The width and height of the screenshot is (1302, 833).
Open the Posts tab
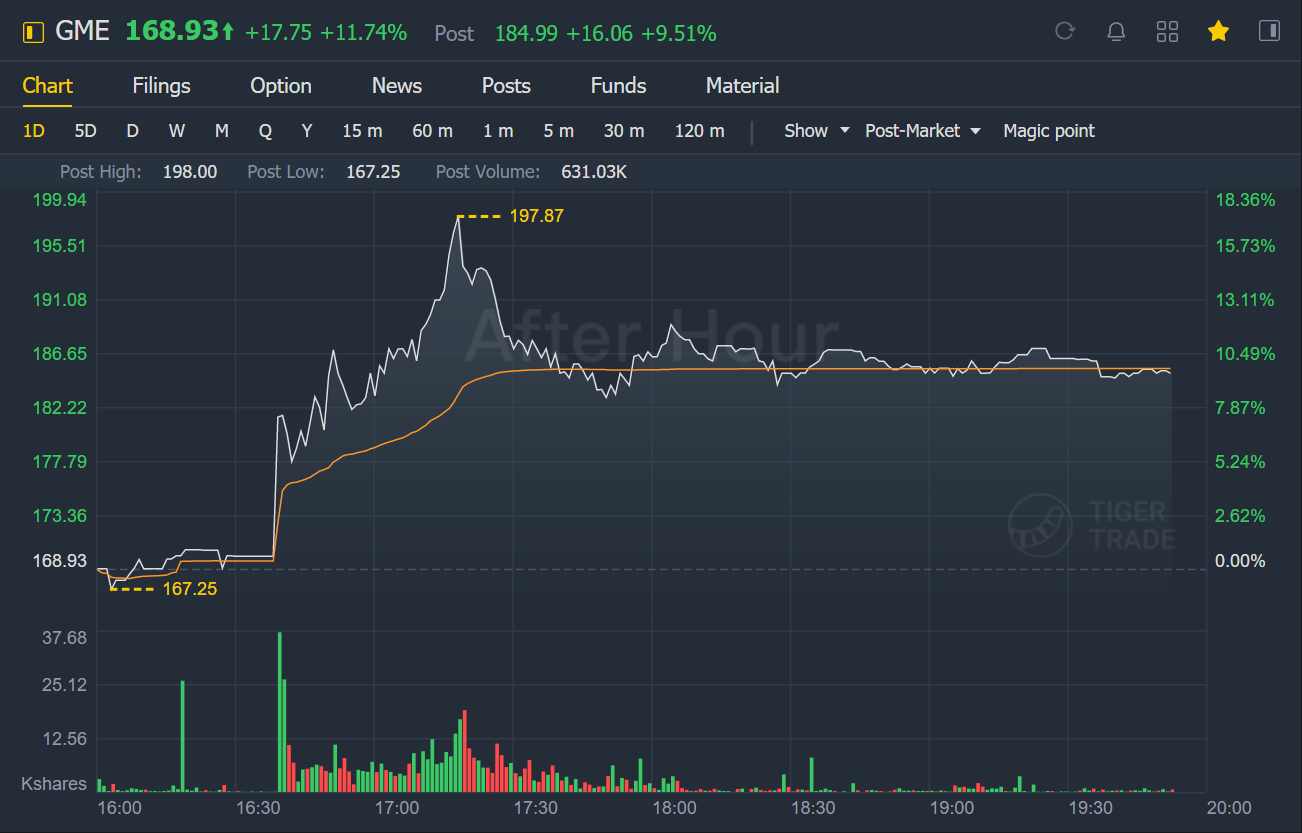click(506, 86)
